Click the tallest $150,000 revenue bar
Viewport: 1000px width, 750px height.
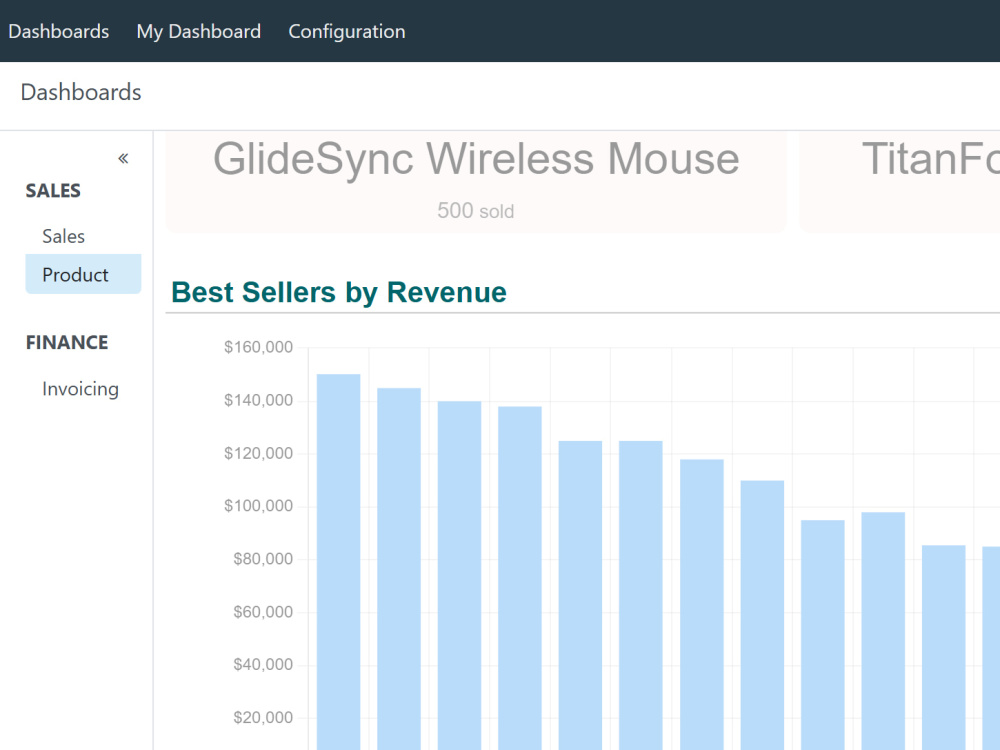[x=339, y=562]
